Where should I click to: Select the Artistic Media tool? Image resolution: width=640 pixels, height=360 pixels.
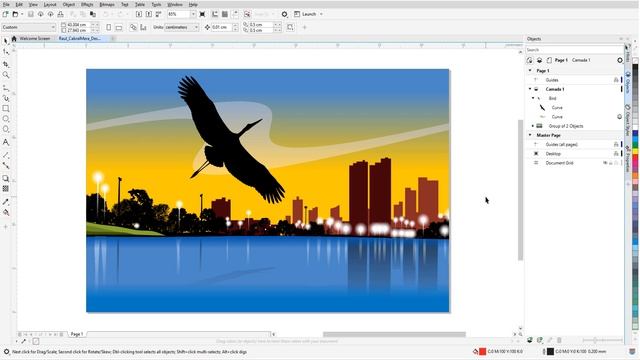(6, 98)
